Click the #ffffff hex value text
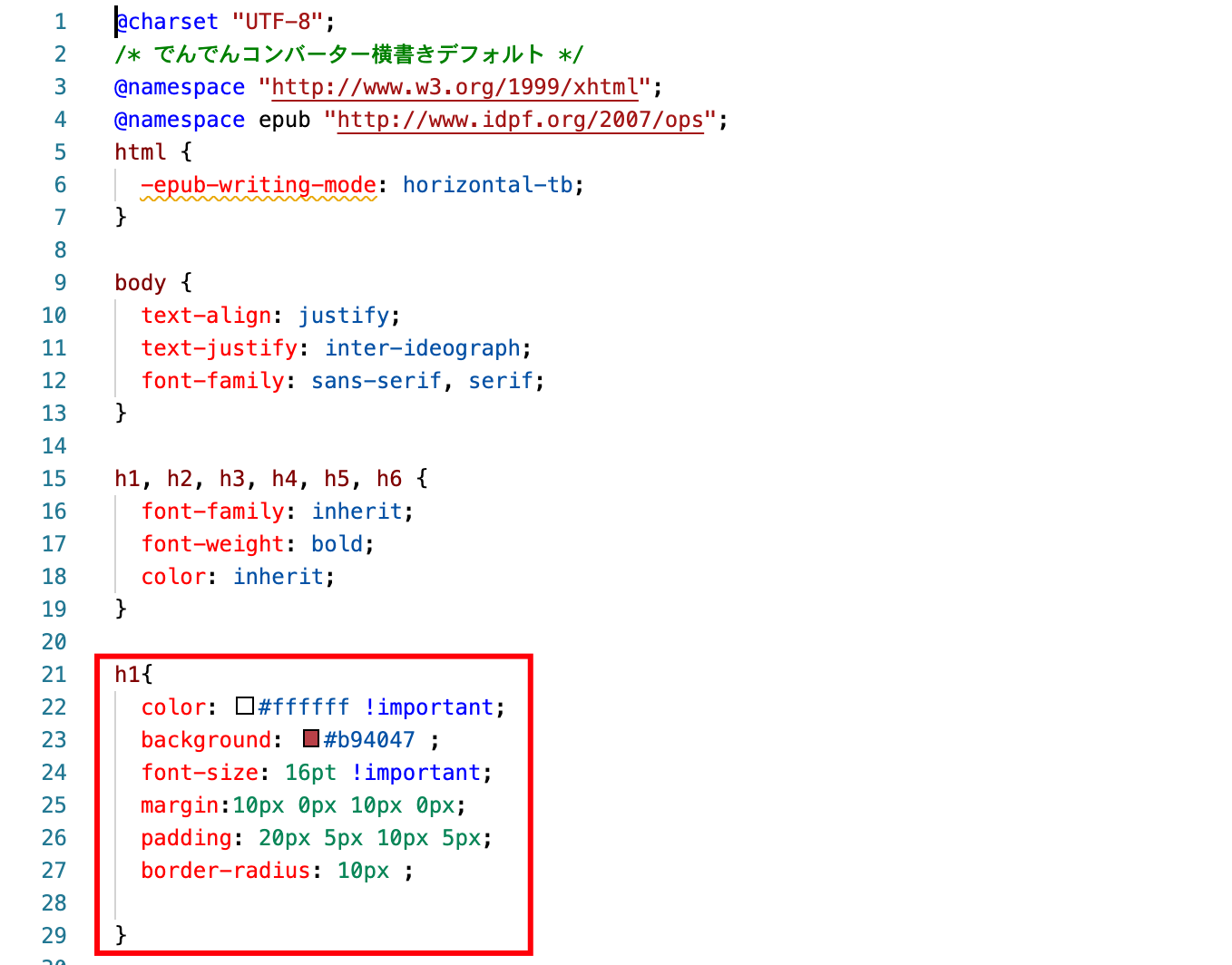1232x965 pixels. point(304,707)
